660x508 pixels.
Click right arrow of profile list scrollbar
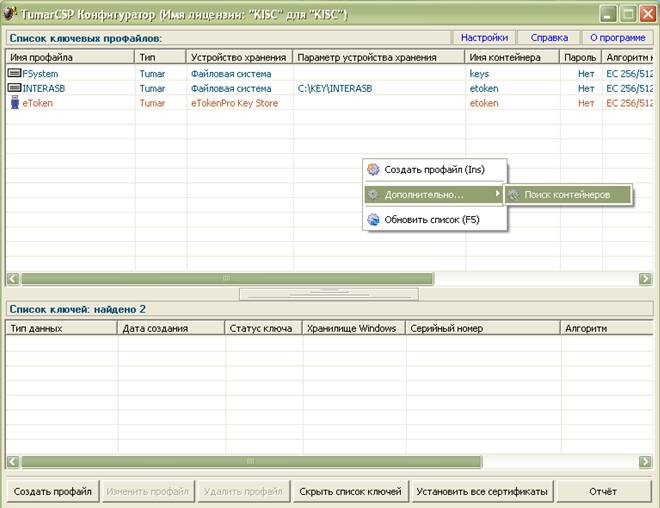pos(645,279)
